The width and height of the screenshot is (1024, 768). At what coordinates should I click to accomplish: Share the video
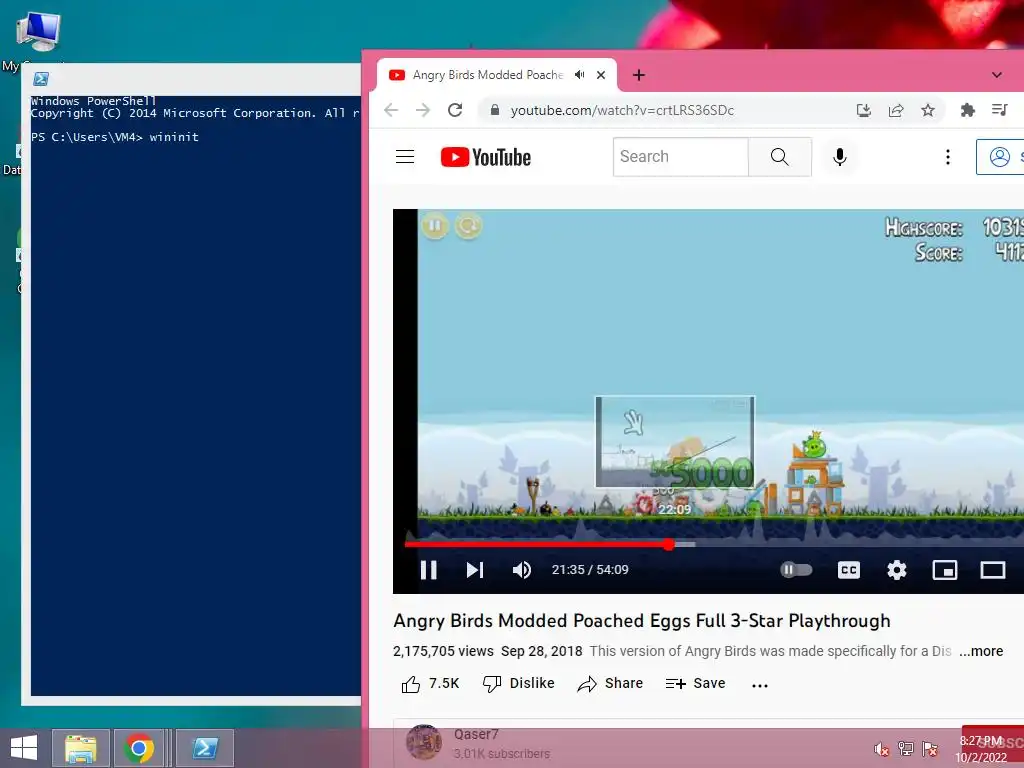point(610,684)
